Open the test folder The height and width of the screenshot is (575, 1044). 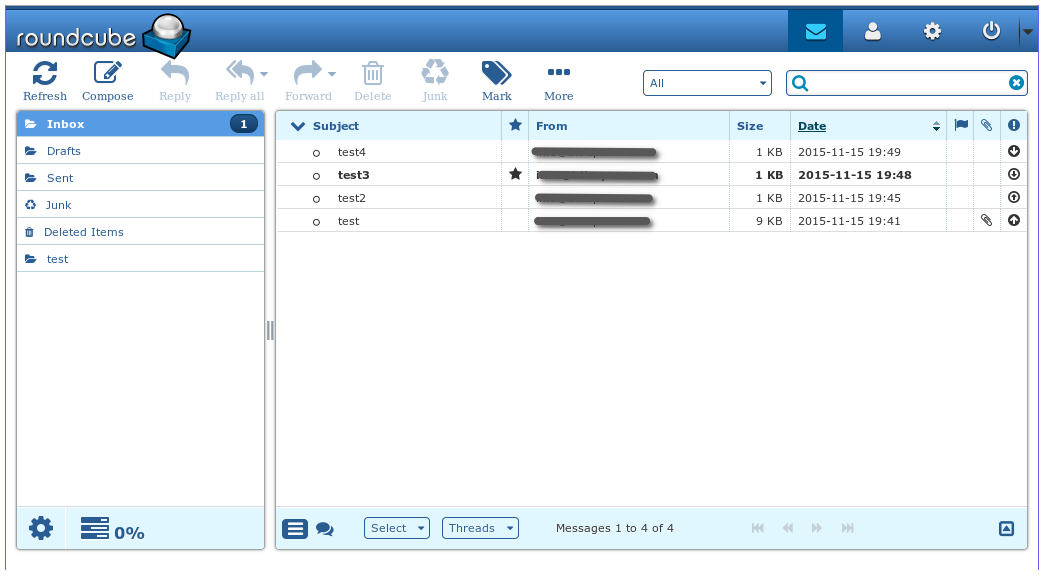tap(140, 259)
